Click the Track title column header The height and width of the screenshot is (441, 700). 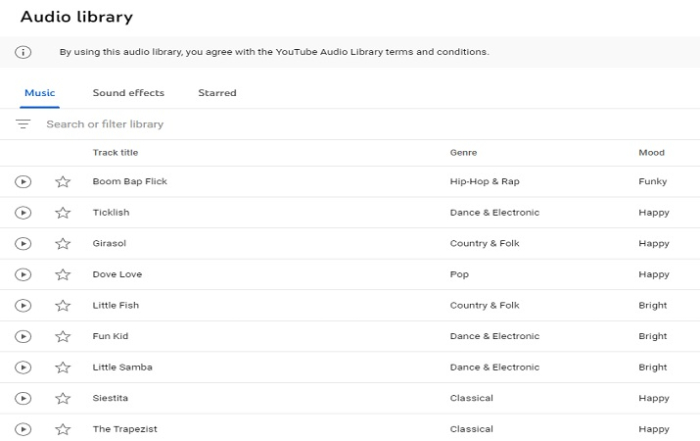coord(115,153)
